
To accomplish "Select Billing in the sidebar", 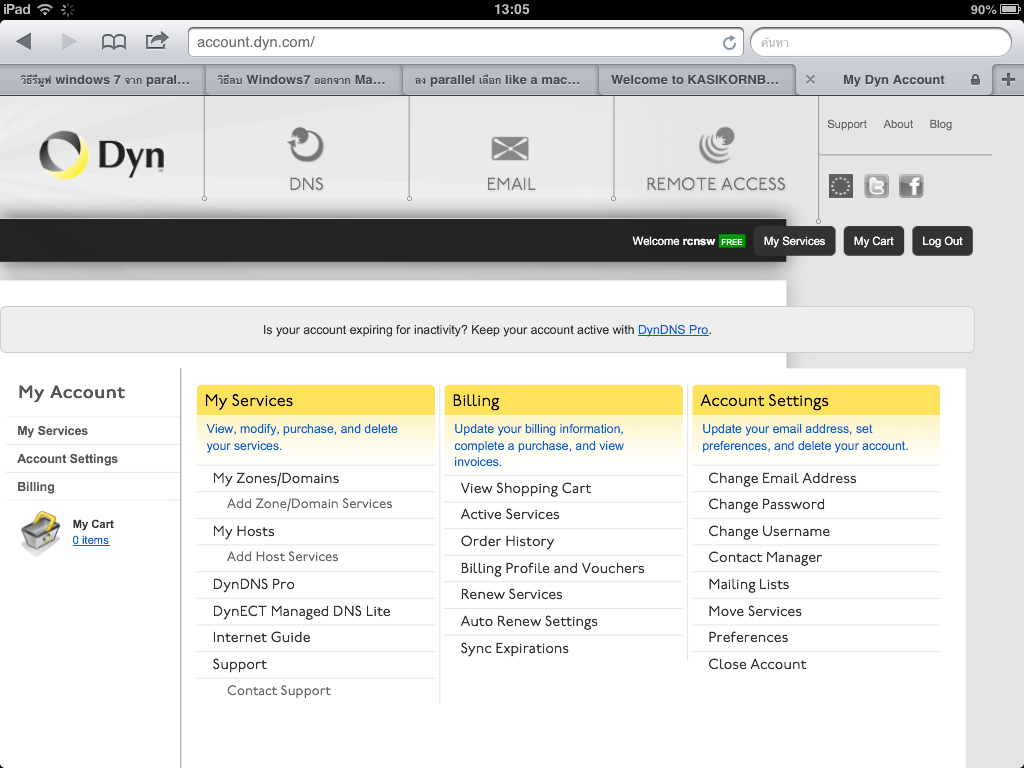I will point(36,487).
